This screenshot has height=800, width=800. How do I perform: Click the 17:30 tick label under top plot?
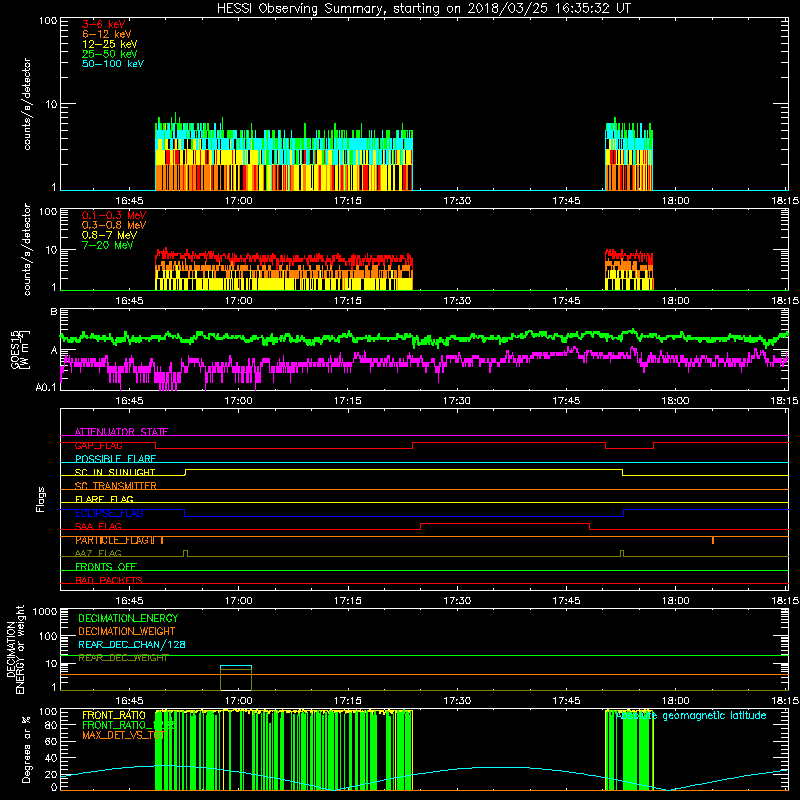(x=457, y=201)
